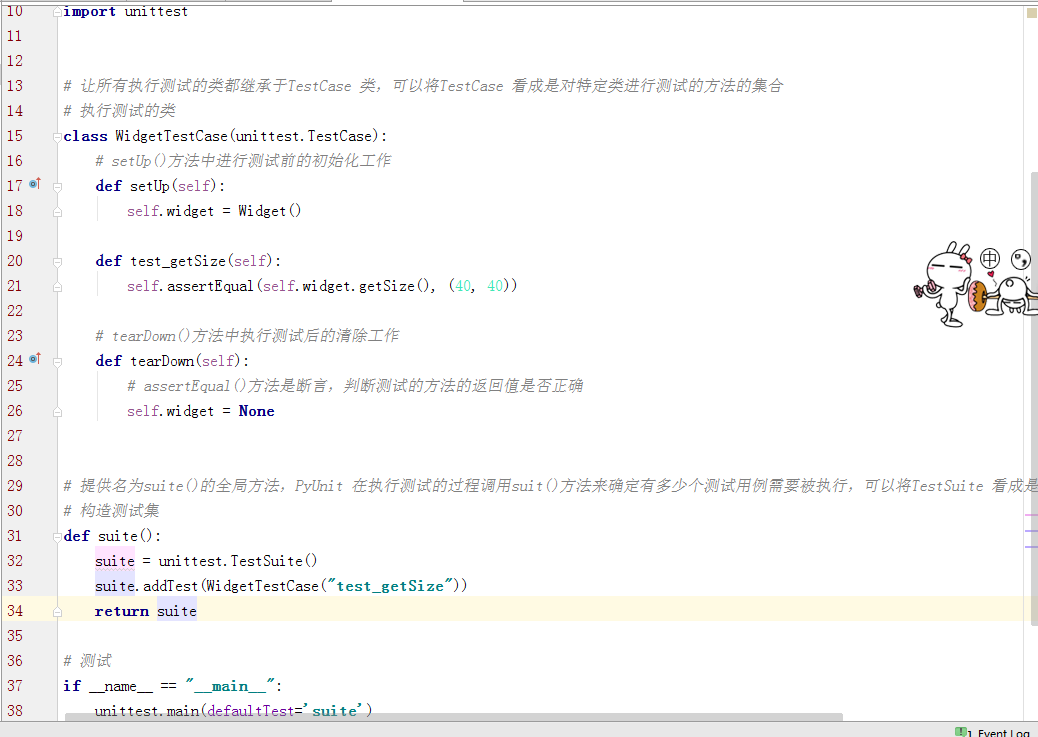
Task: Click the overriding-method gutter icon beside line 17
Action: pos(33,184)
